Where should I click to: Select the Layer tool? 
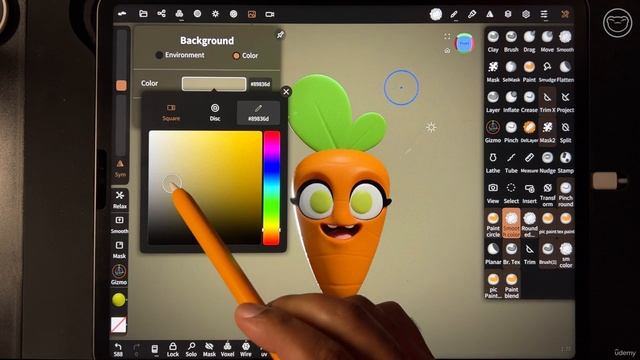pyautogui.click(x=493, y=102)
